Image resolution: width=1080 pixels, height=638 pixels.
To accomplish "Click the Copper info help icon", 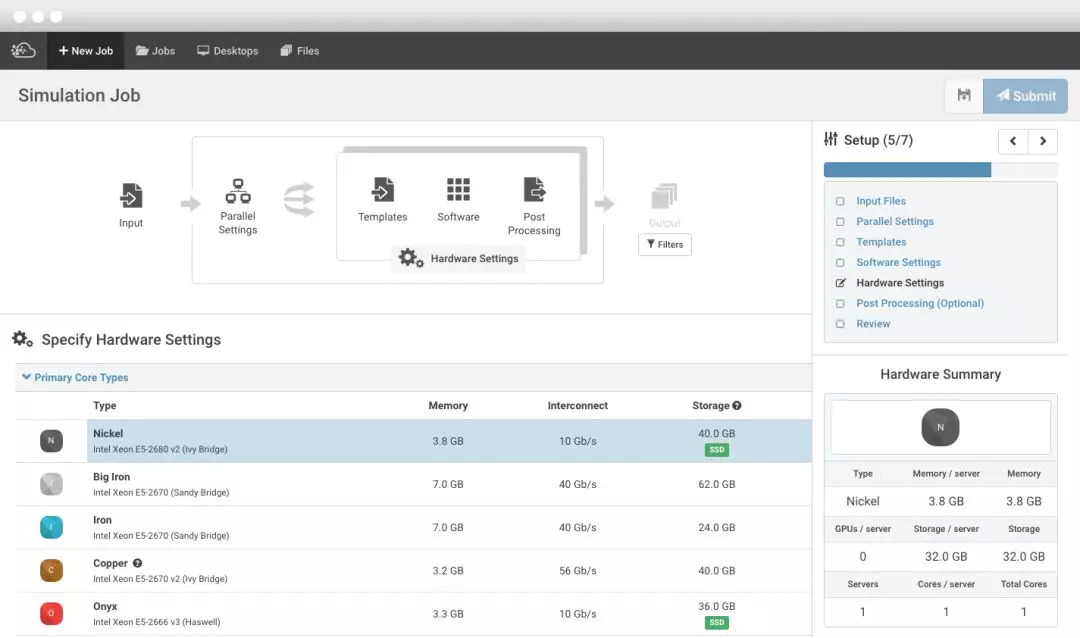I will coord(138,563).
